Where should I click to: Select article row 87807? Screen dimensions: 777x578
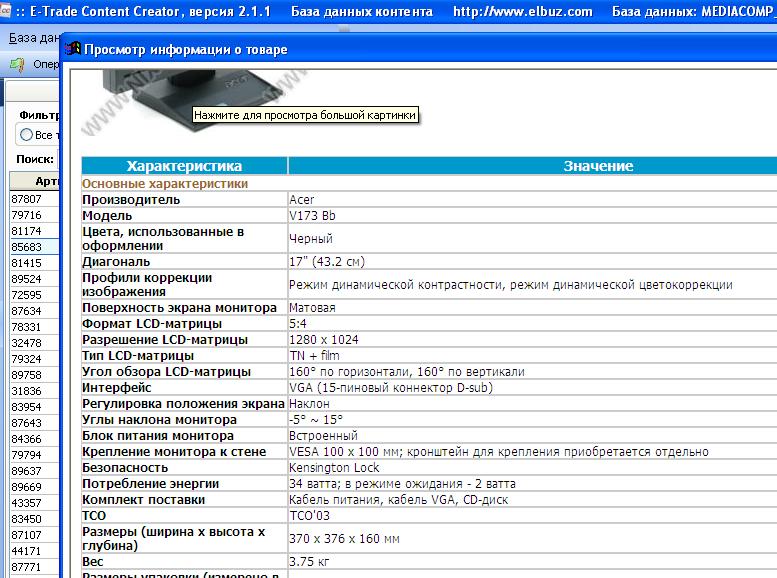[34, 199]
